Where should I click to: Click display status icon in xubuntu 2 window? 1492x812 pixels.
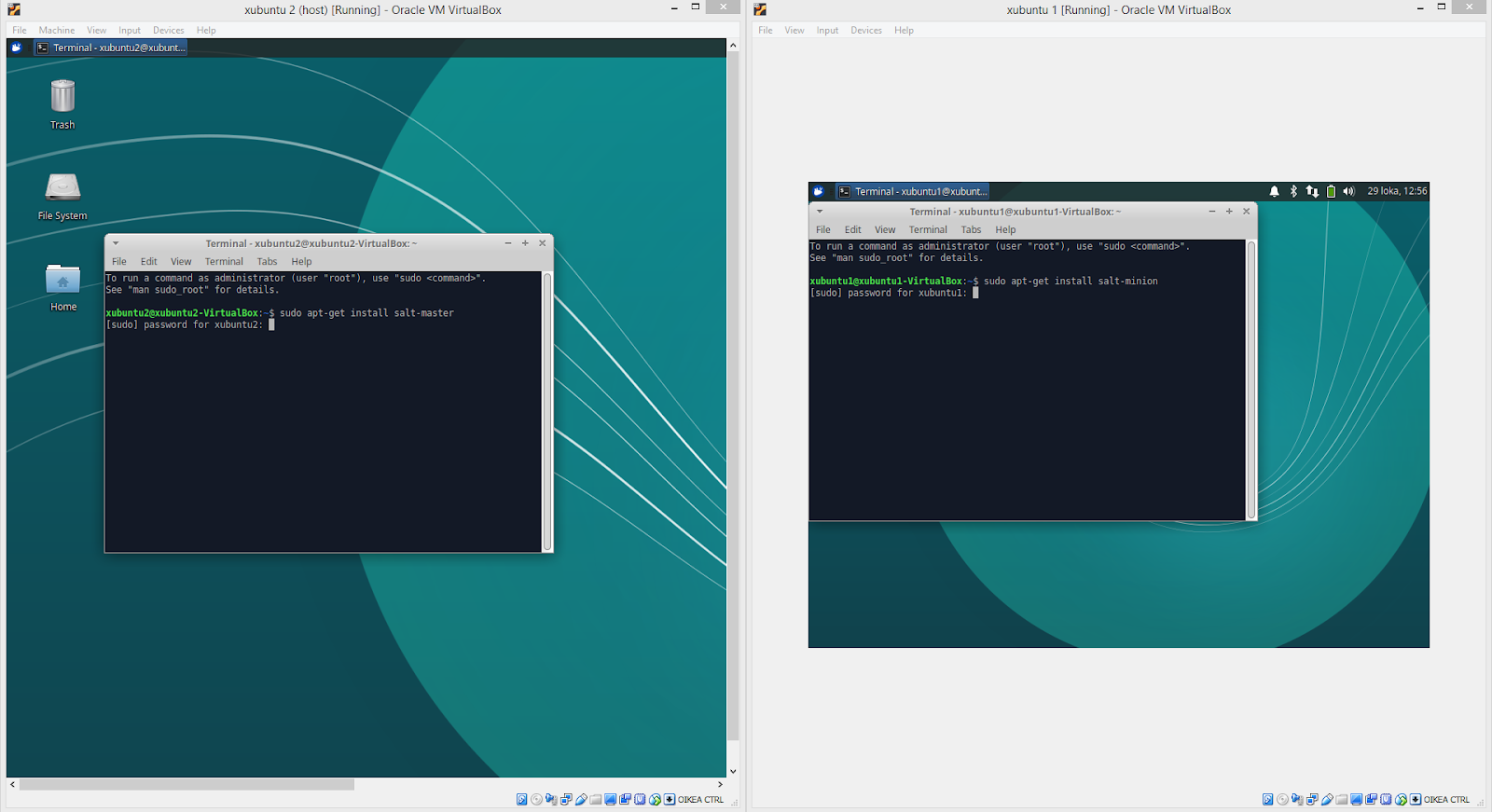coord(610,799)
